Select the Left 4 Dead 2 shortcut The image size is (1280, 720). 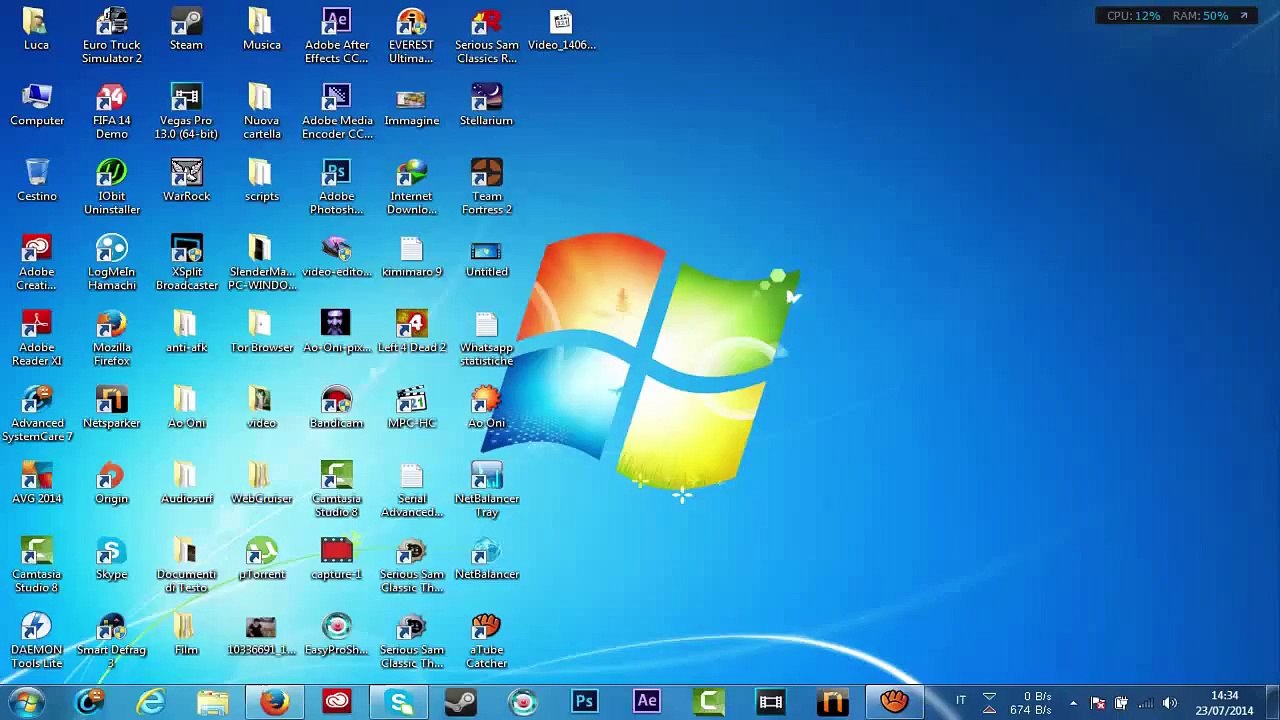coord(411,332)
